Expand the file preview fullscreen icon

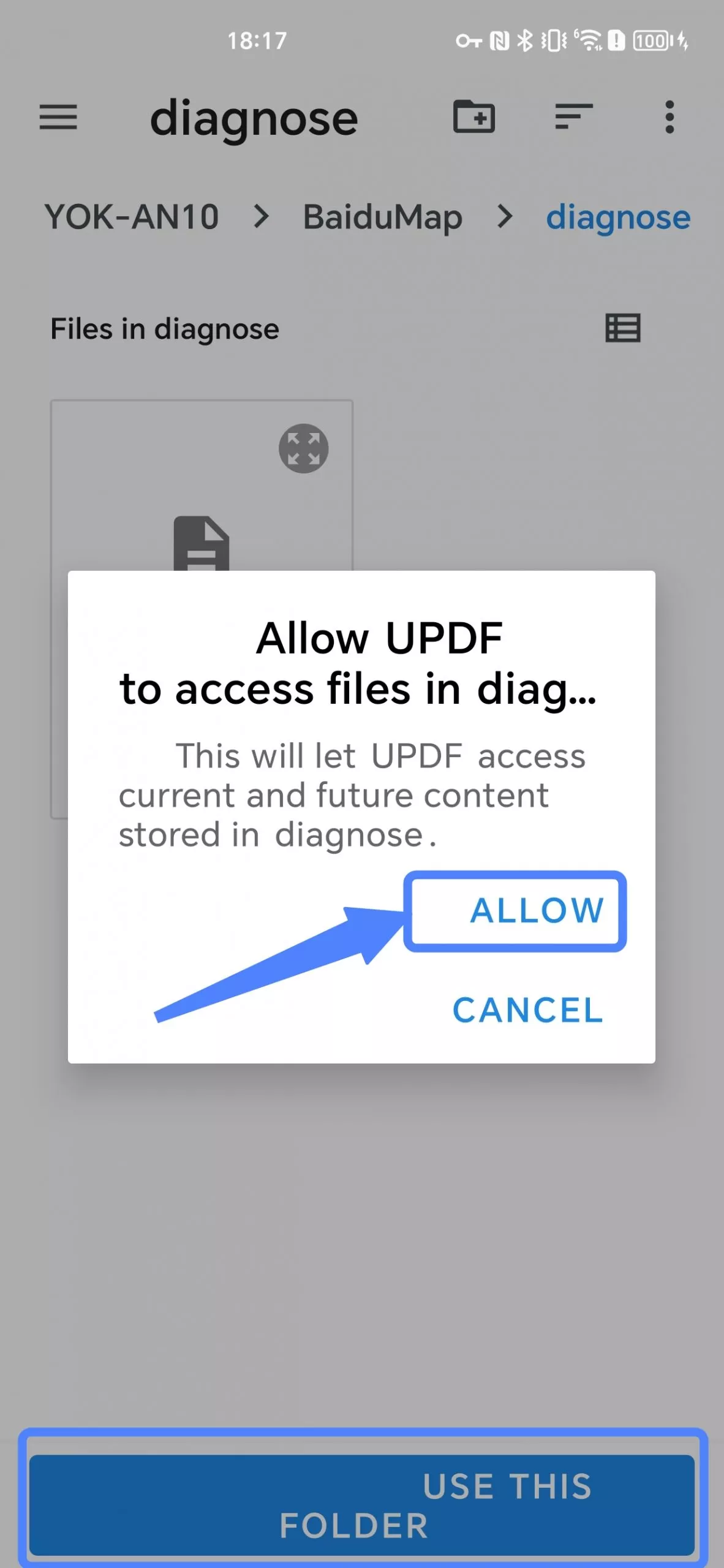[x=304, y=448]
